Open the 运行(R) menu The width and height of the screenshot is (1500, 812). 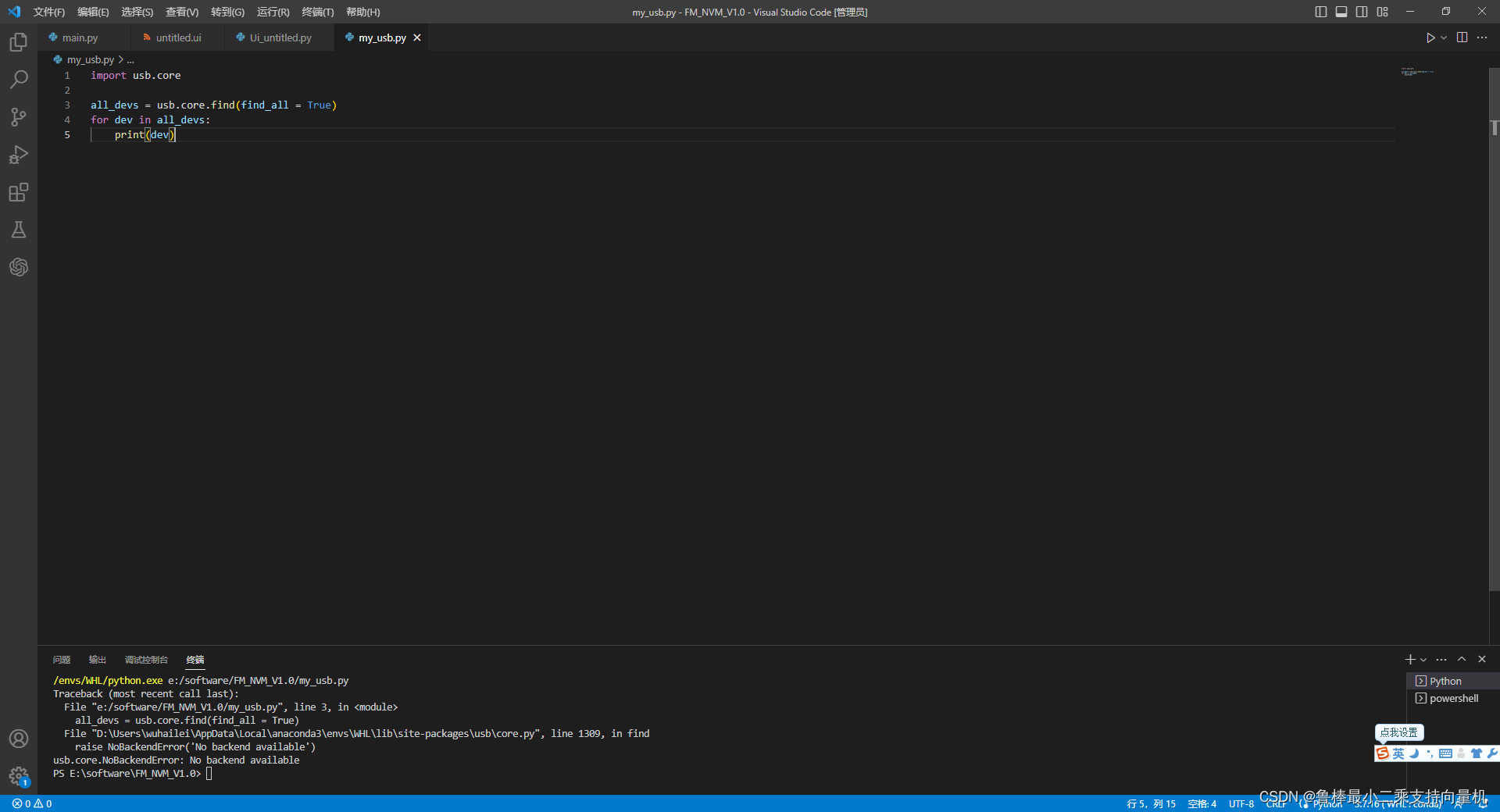(273, 12)
